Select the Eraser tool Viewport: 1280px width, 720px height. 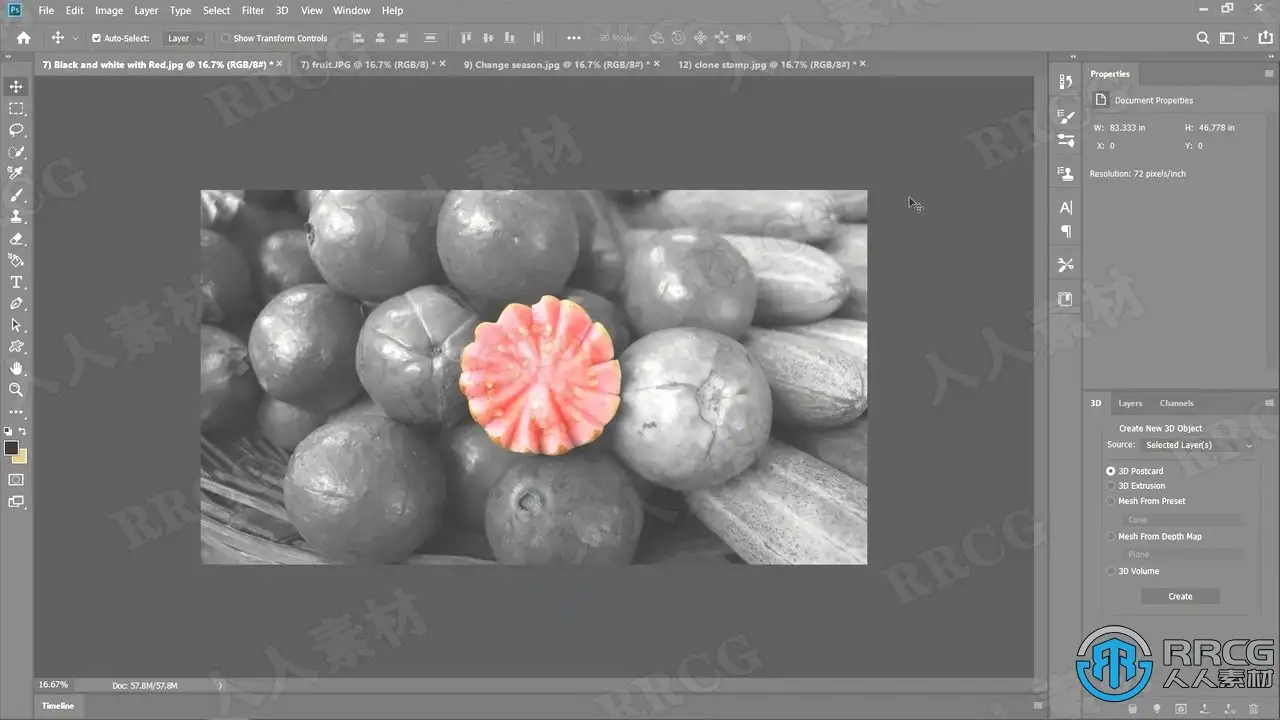[x=16, y=239]
